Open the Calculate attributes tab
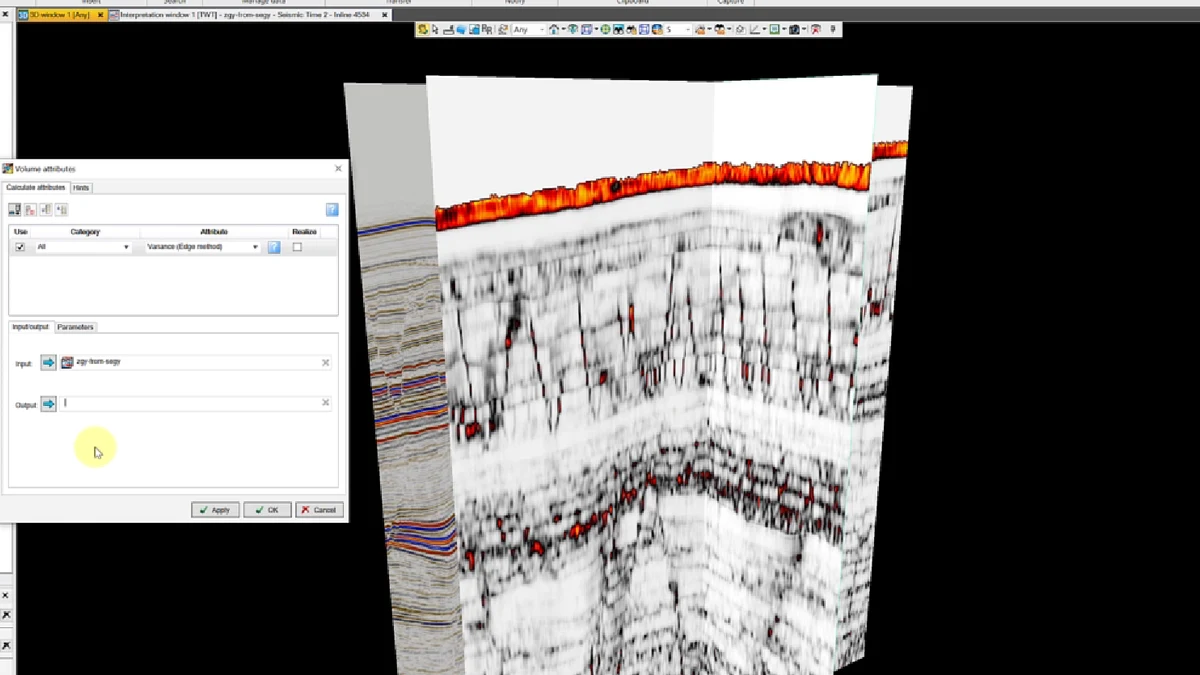The image size is (1200, 675). pos(35,188)
